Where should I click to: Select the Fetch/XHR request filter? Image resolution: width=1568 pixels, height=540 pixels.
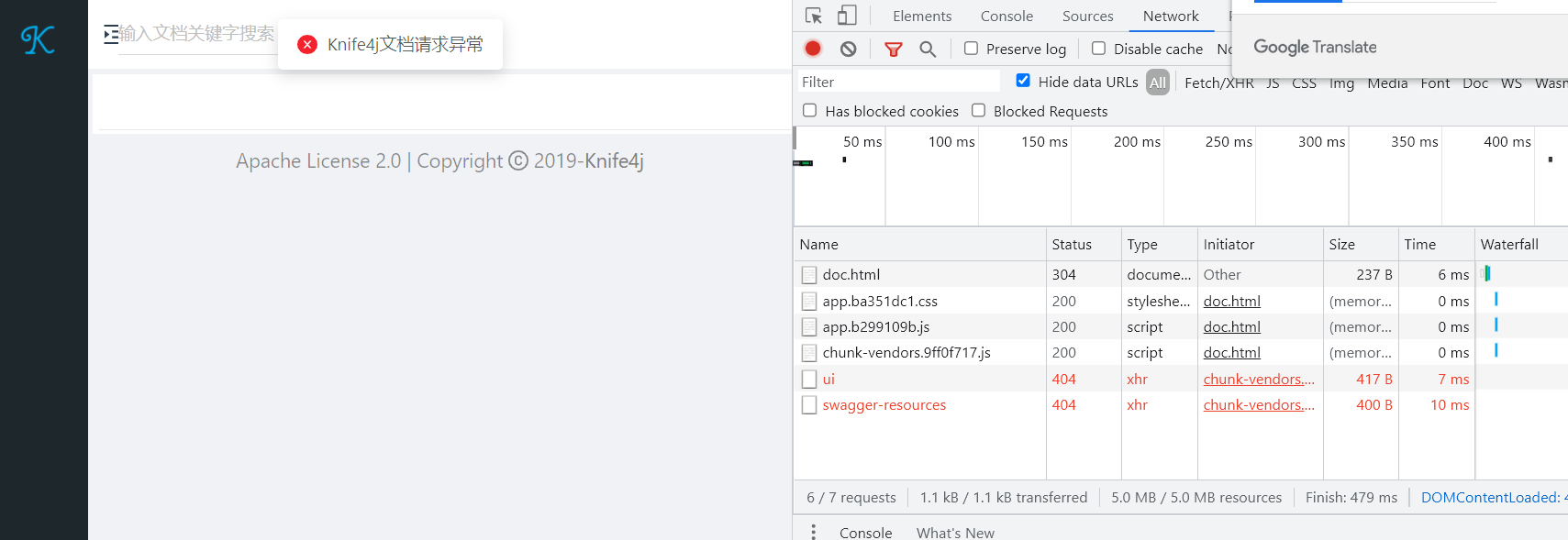coord(1218,82)
